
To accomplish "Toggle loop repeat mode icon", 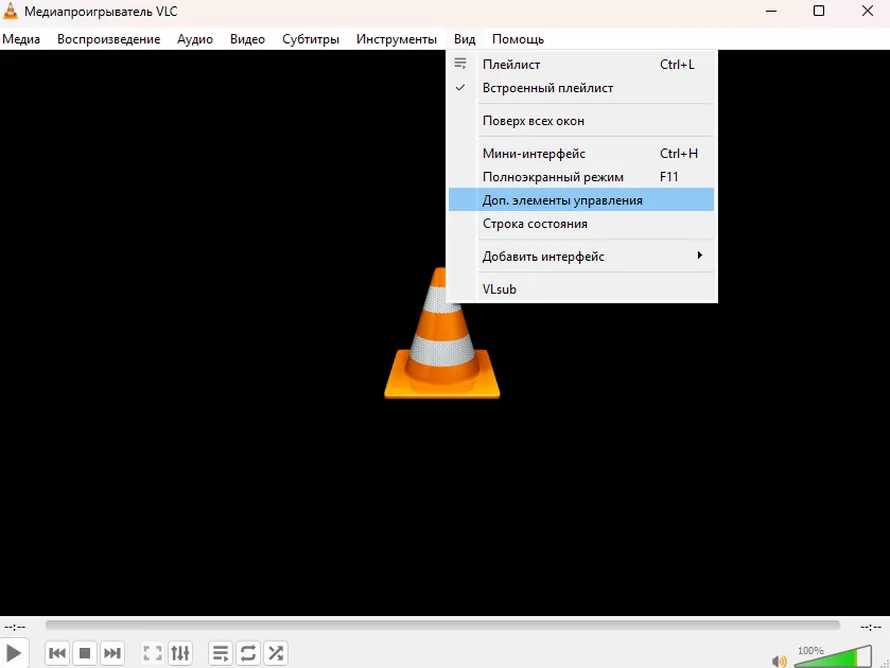I will coord(248,653).
